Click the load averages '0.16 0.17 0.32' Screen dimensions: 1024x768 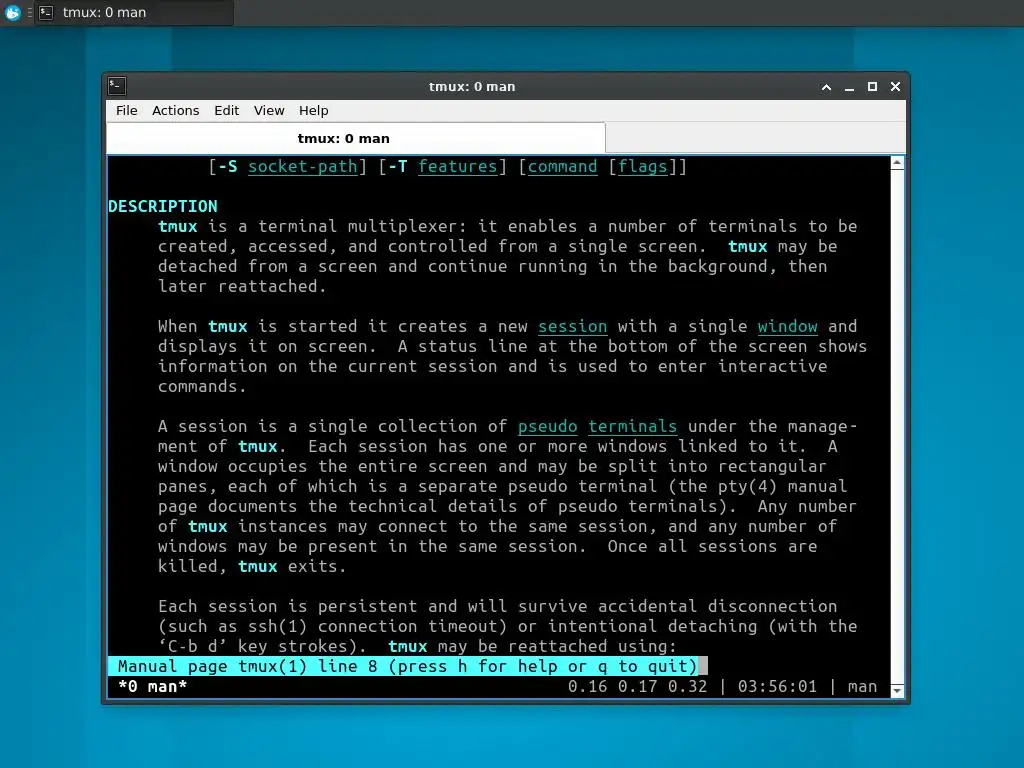click(637, 686)
